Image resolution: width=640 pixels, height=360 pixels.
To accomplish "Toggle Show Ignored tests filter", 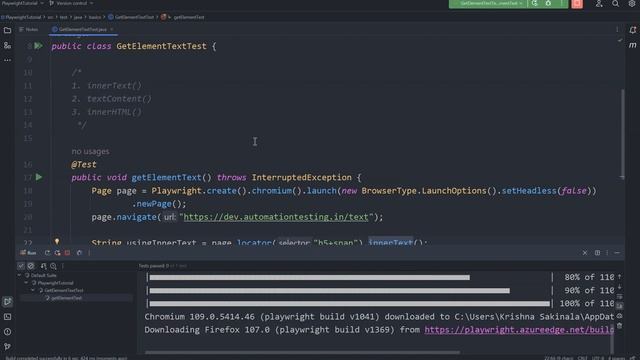I will 31,266.
